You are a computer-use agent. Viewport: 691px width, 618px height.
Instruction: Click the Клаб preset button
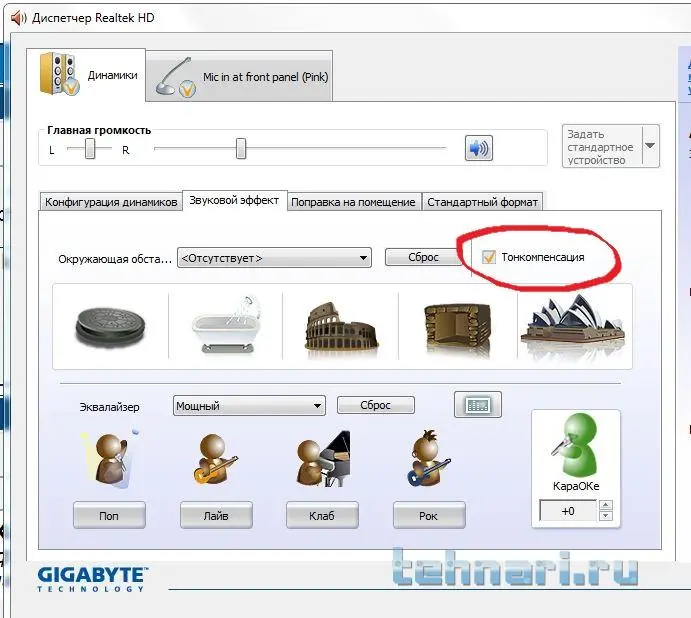click(x=322, y=515)
